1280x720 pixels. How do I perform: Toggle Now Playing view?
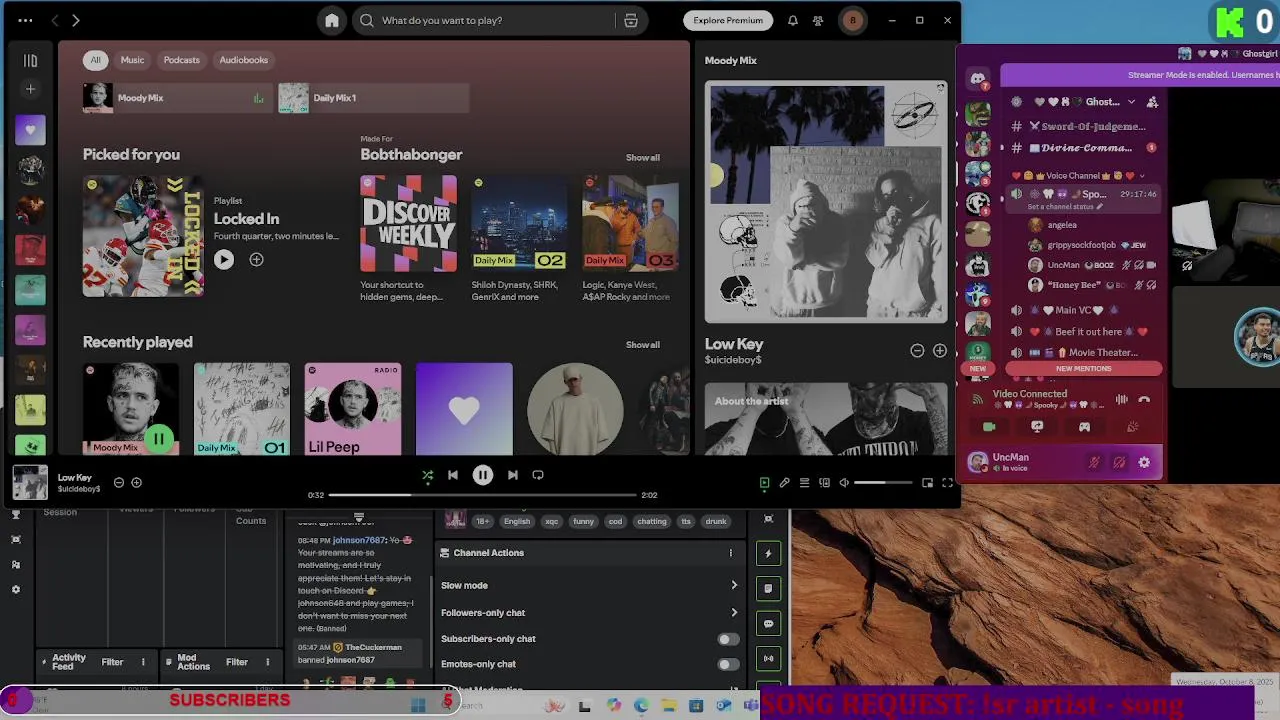(x=764, y=483)
